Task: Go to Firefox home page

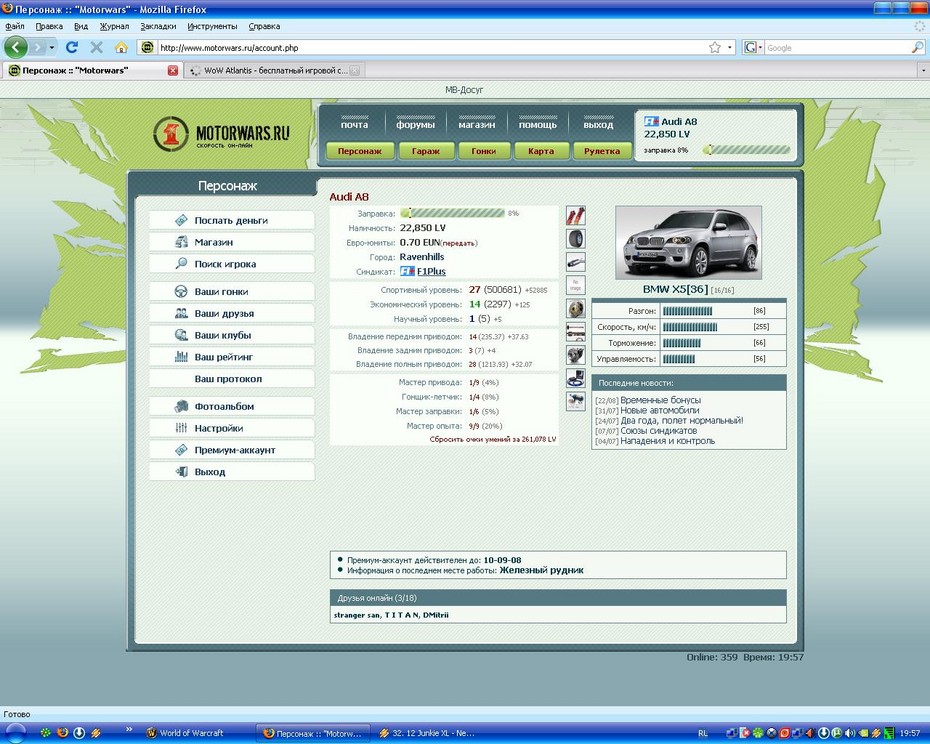Action: 121,47
